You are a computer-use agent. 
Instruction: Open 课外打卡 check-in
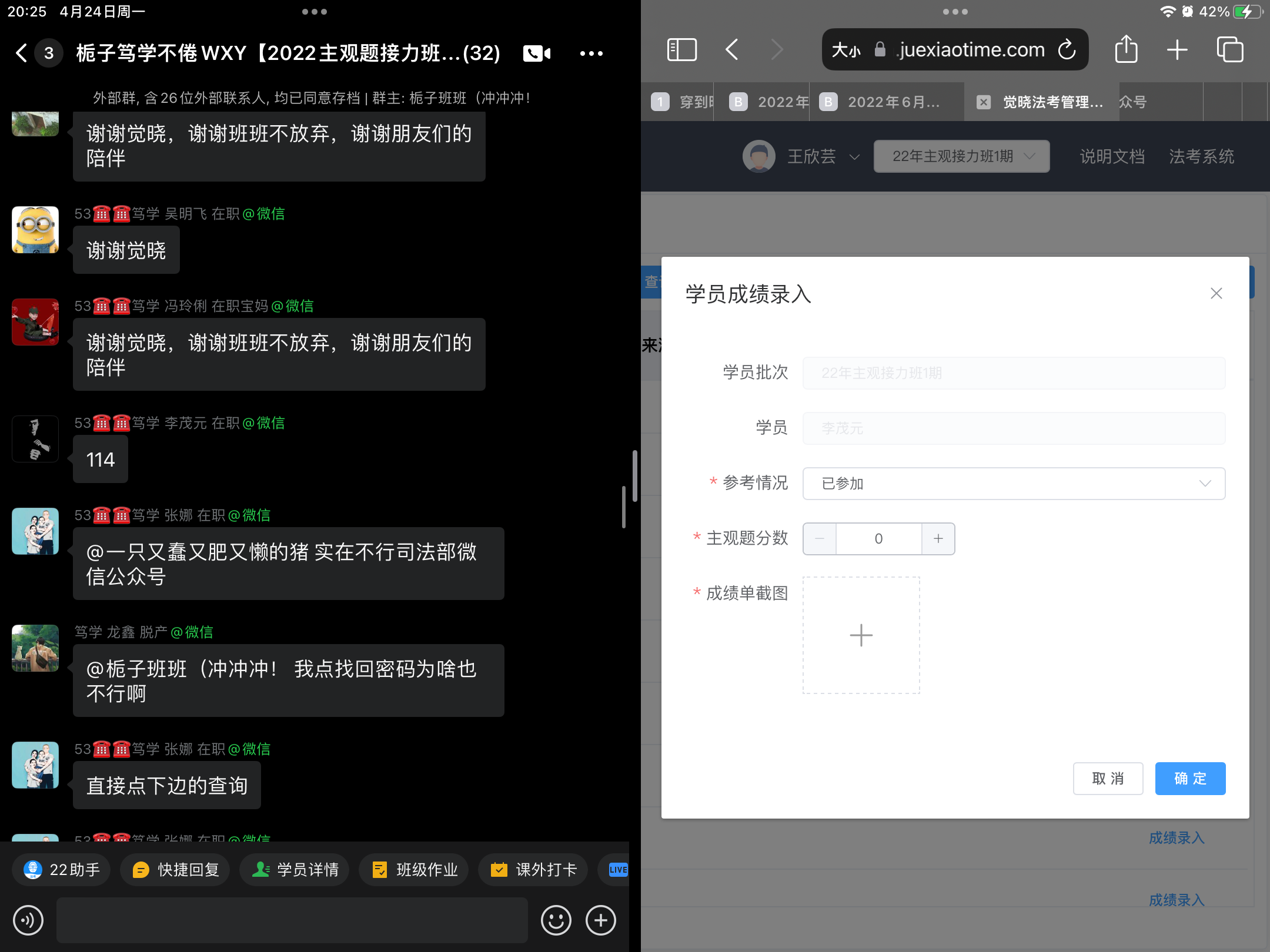[x=533, y=869]
